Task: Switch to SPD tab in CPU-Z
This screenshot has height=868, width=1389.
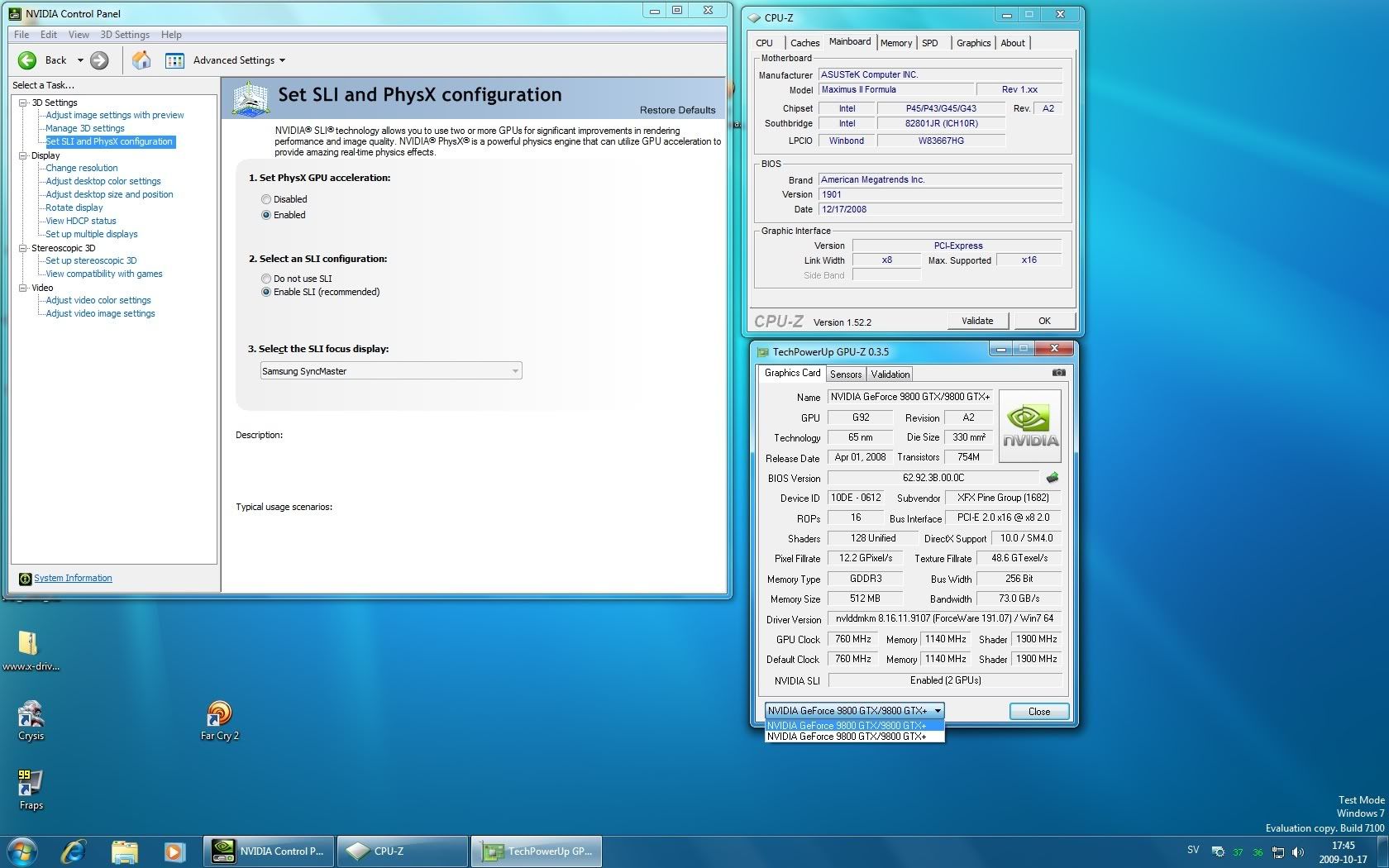Action: click(x=930, y=43)
